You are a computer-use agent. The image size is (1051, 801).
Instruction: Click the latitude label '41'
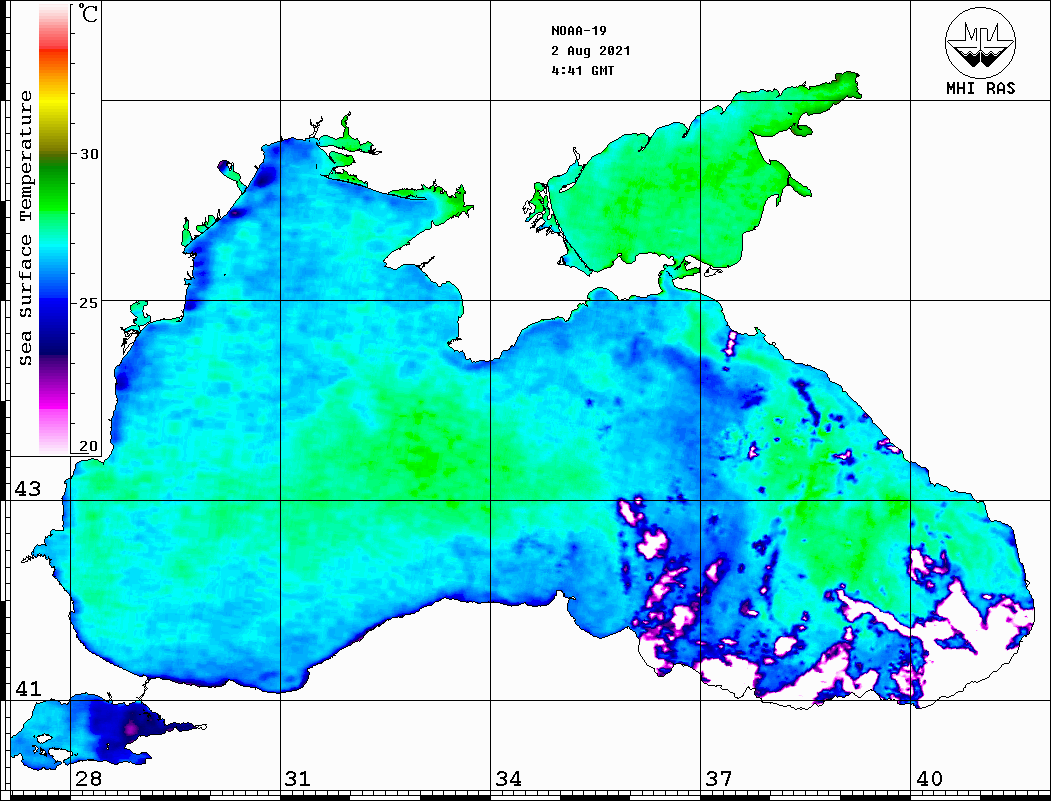coord(28,688)
